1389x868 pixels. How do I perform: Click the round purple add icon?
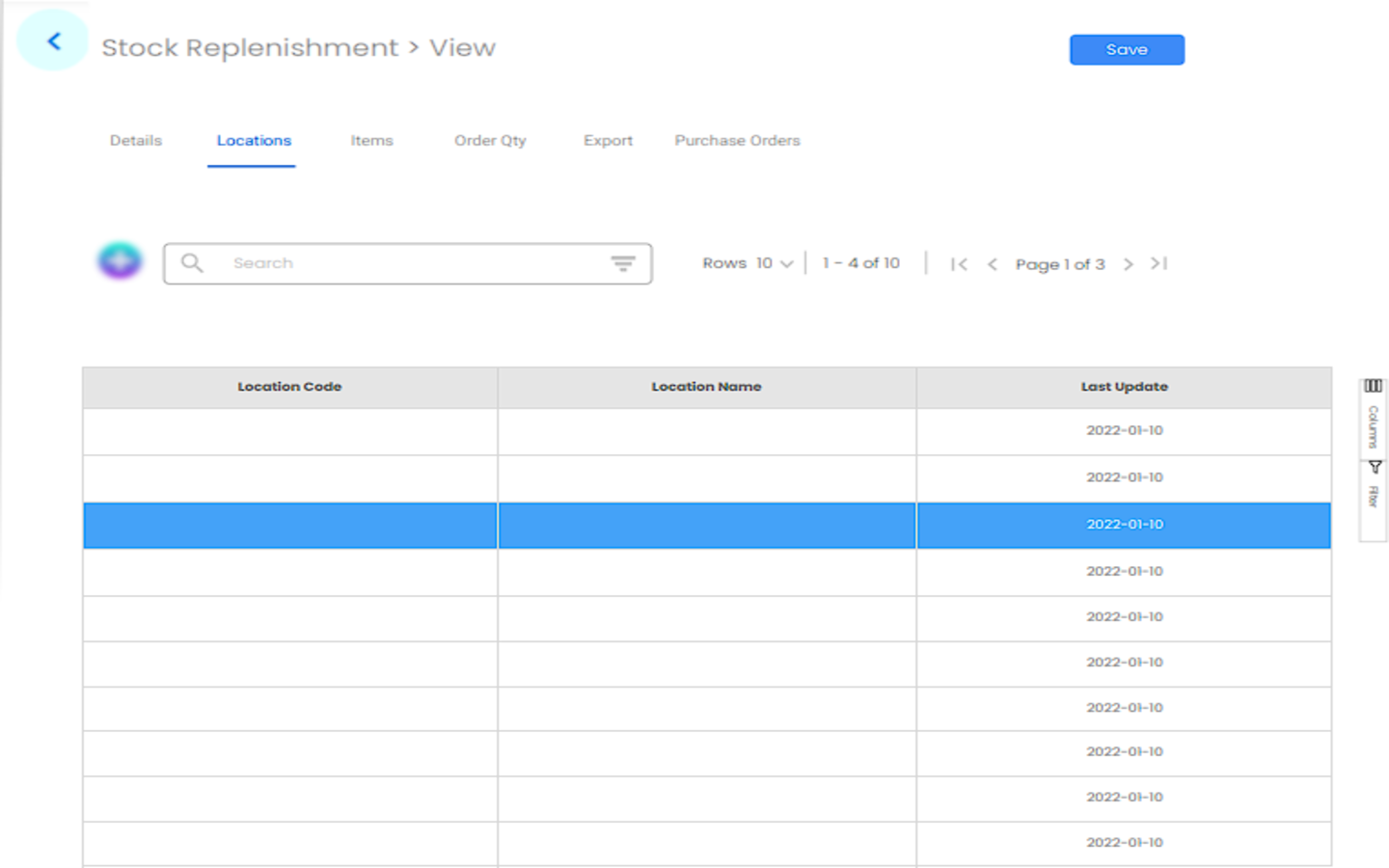[x=120, y=260]
